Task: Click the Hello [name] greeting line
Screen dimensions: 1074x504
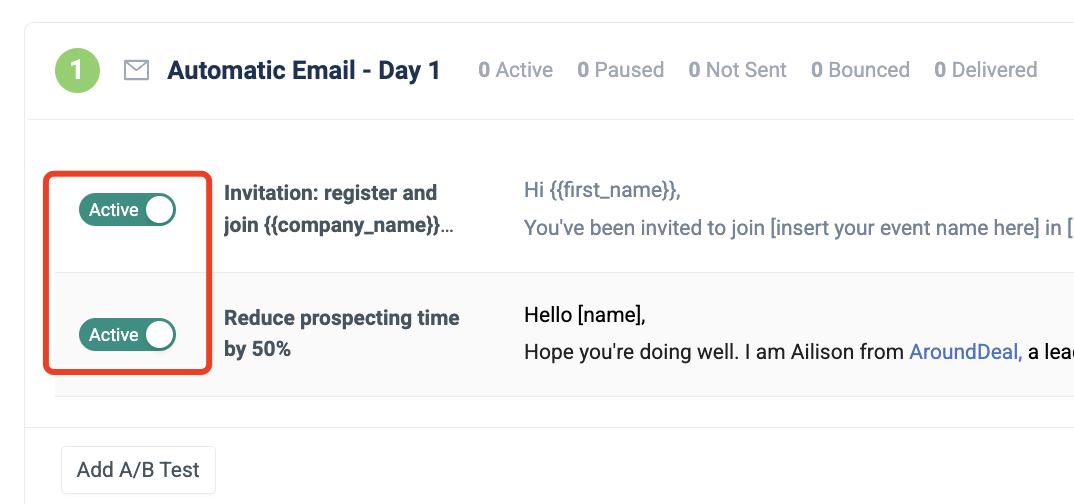Action: coord(585,316)
